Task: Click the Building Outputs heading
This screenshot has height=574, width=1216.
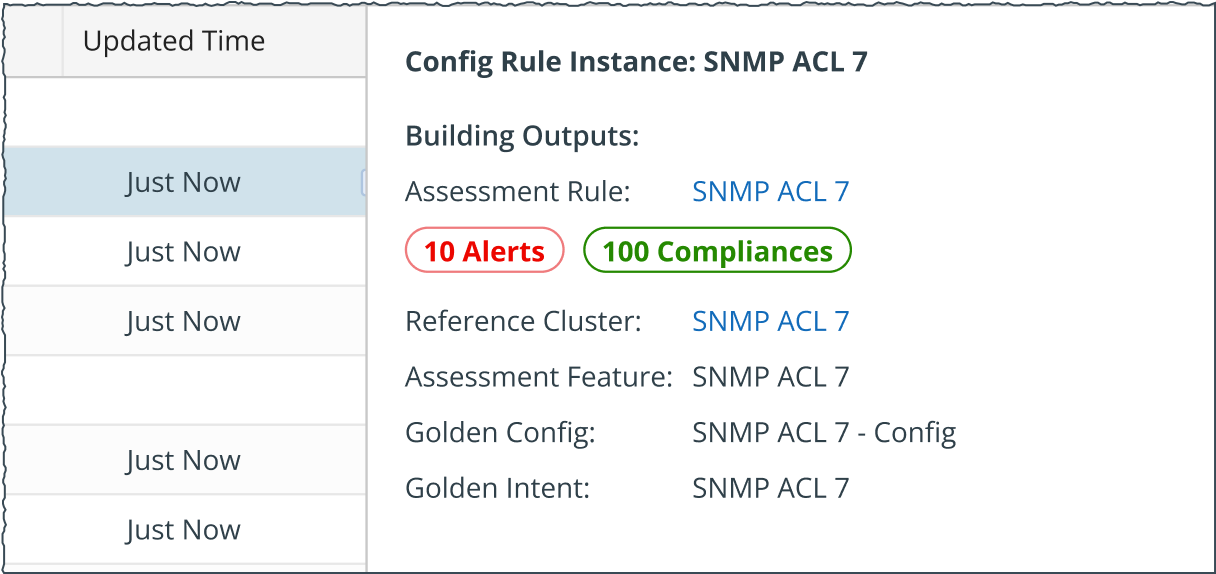Action: 522,136
